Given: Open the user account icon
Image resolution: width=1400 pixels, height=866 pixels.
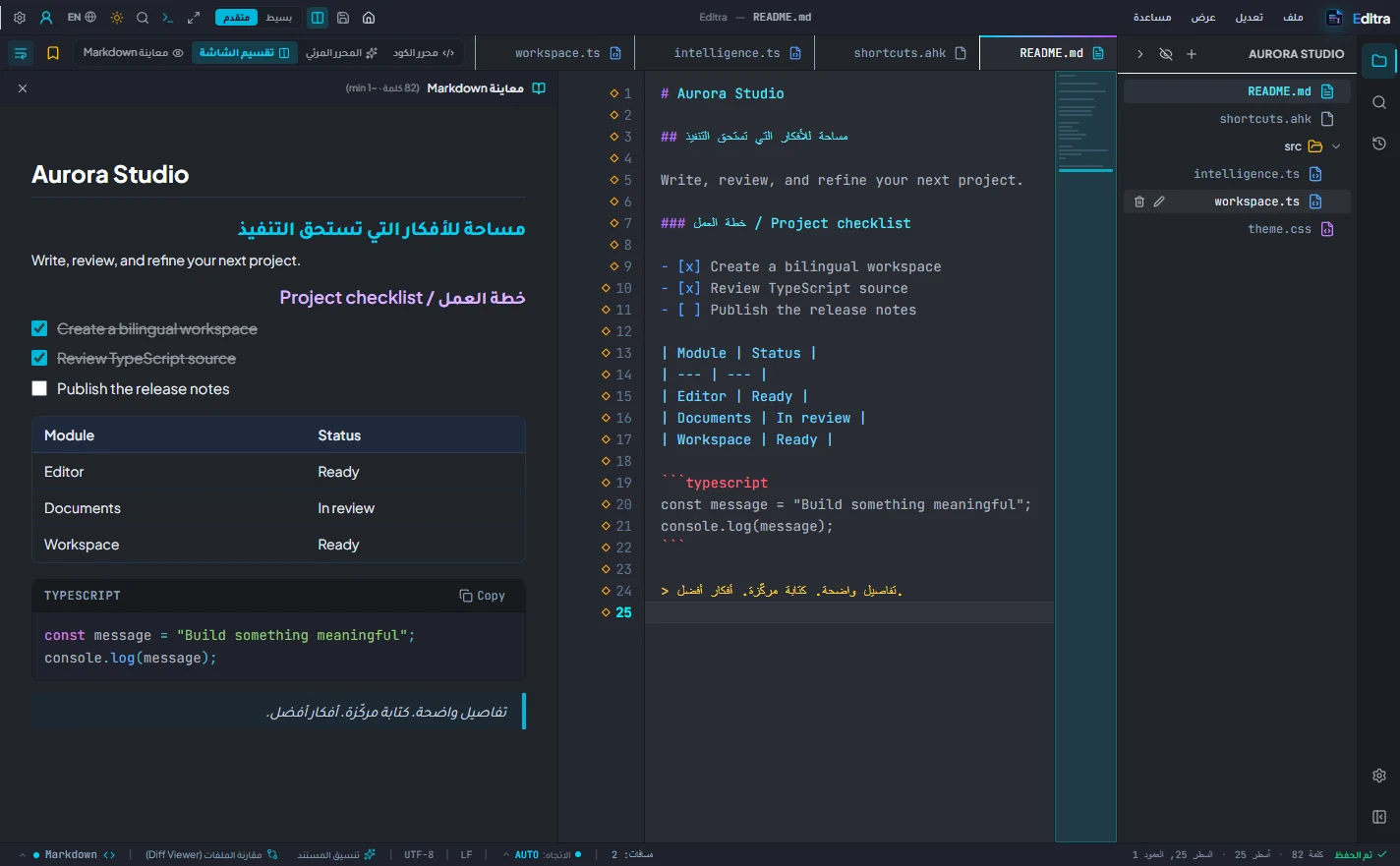Looking at the screenshot, I should click(46, 18).
